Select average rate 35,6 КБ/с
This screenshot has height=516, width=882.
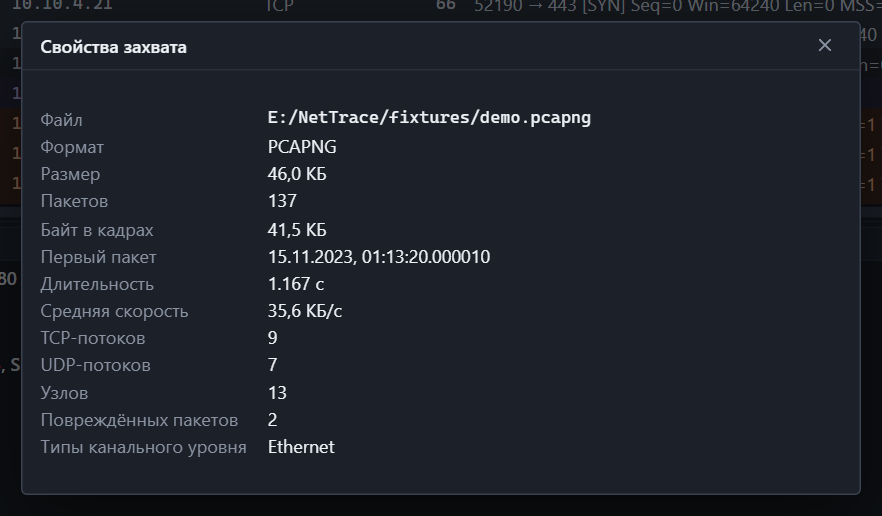pos(305,311)
